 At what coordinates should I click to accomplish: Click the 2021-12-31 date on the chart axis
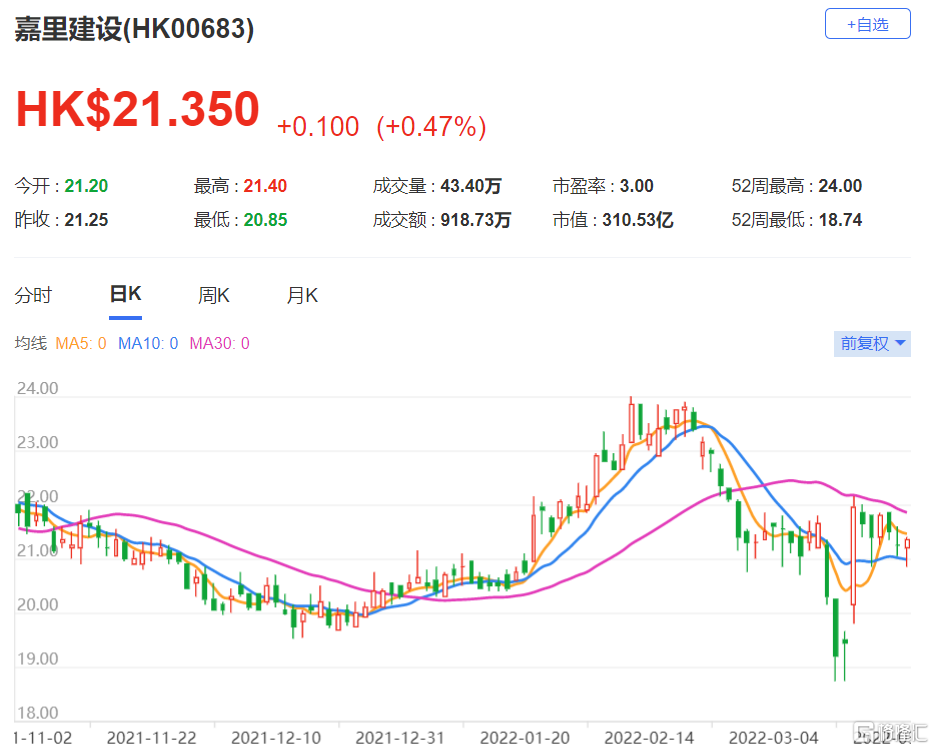click(x=401, y=738)
